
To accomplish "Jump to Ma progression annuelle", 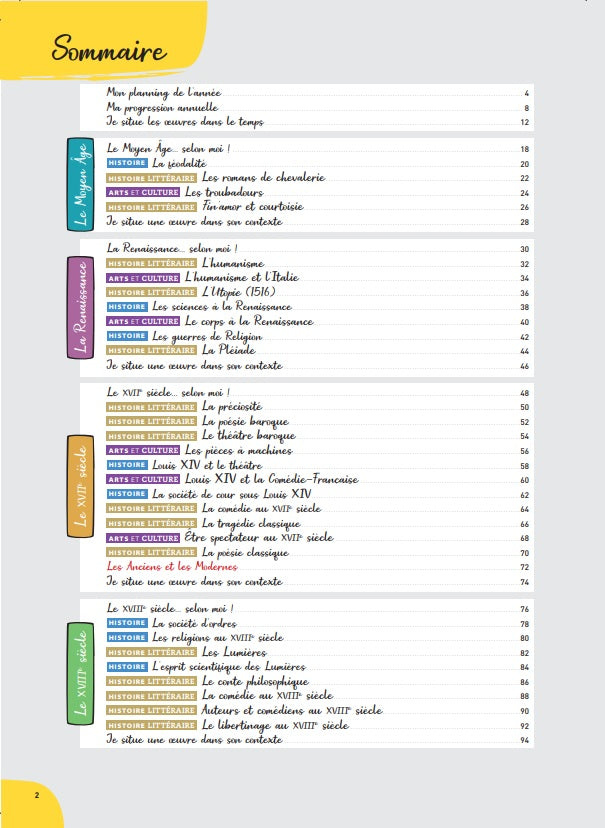I will pyautogui.click(x=162, y=107).
